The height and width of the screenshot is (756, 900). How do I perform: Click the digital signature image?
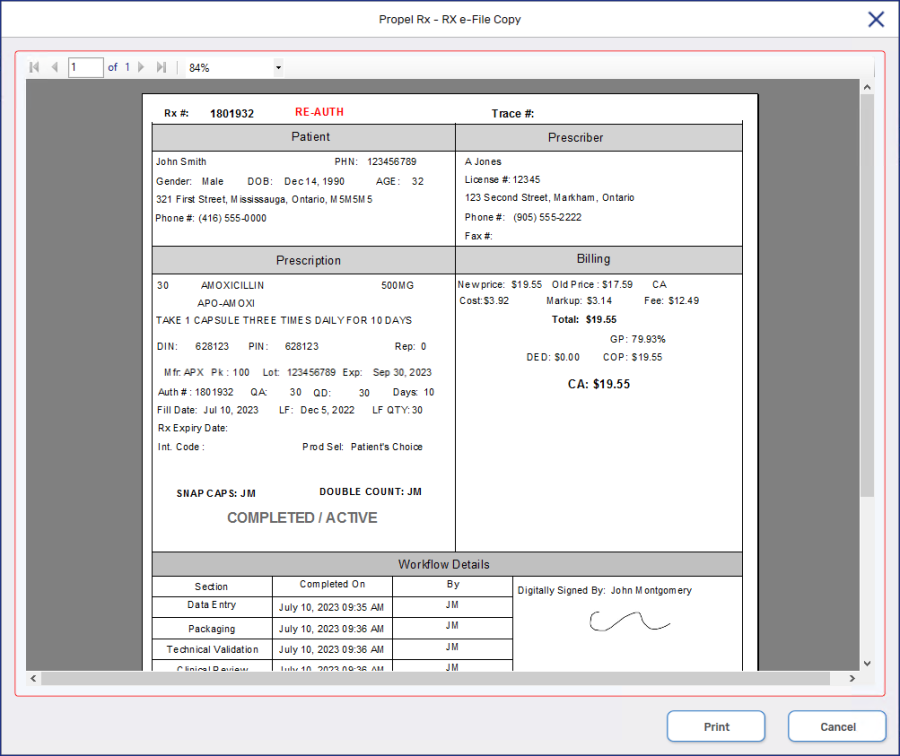pyautogui.click(x=628, y=622)
